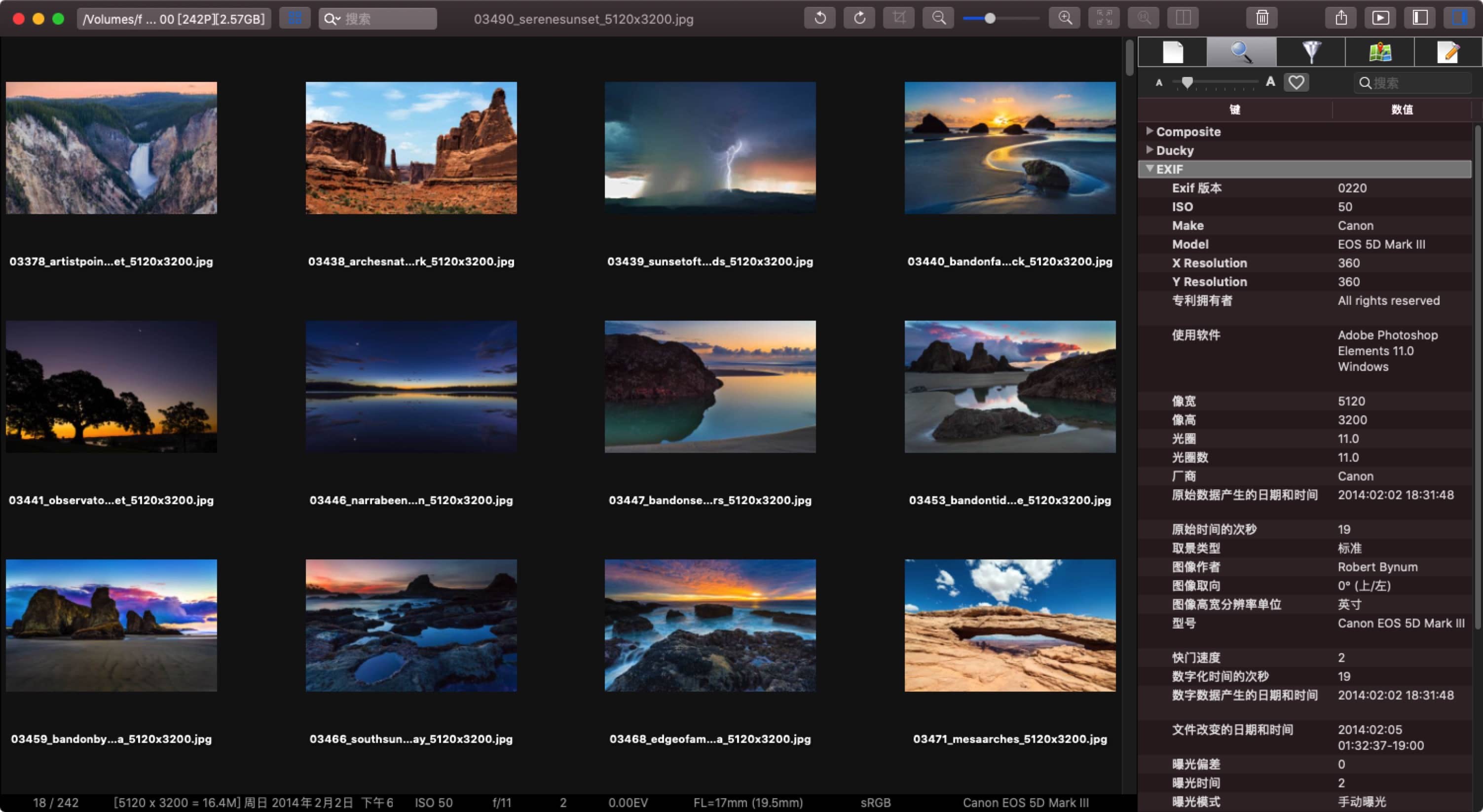Adjust the thumbnail zoom slider
The height and width of the screenshot is (812, 1483).
coord(990,18)
